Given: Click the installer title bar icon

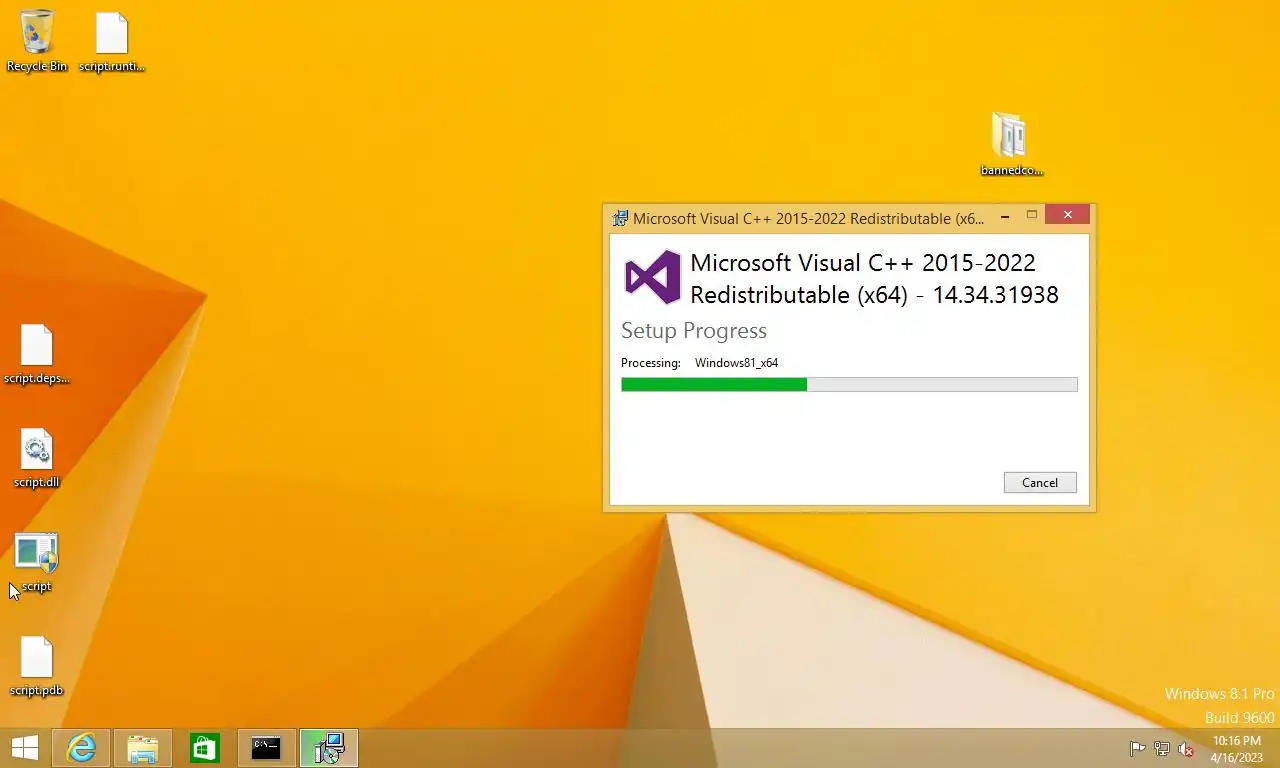Looking at the screenshot, I should tap(620, 218).
